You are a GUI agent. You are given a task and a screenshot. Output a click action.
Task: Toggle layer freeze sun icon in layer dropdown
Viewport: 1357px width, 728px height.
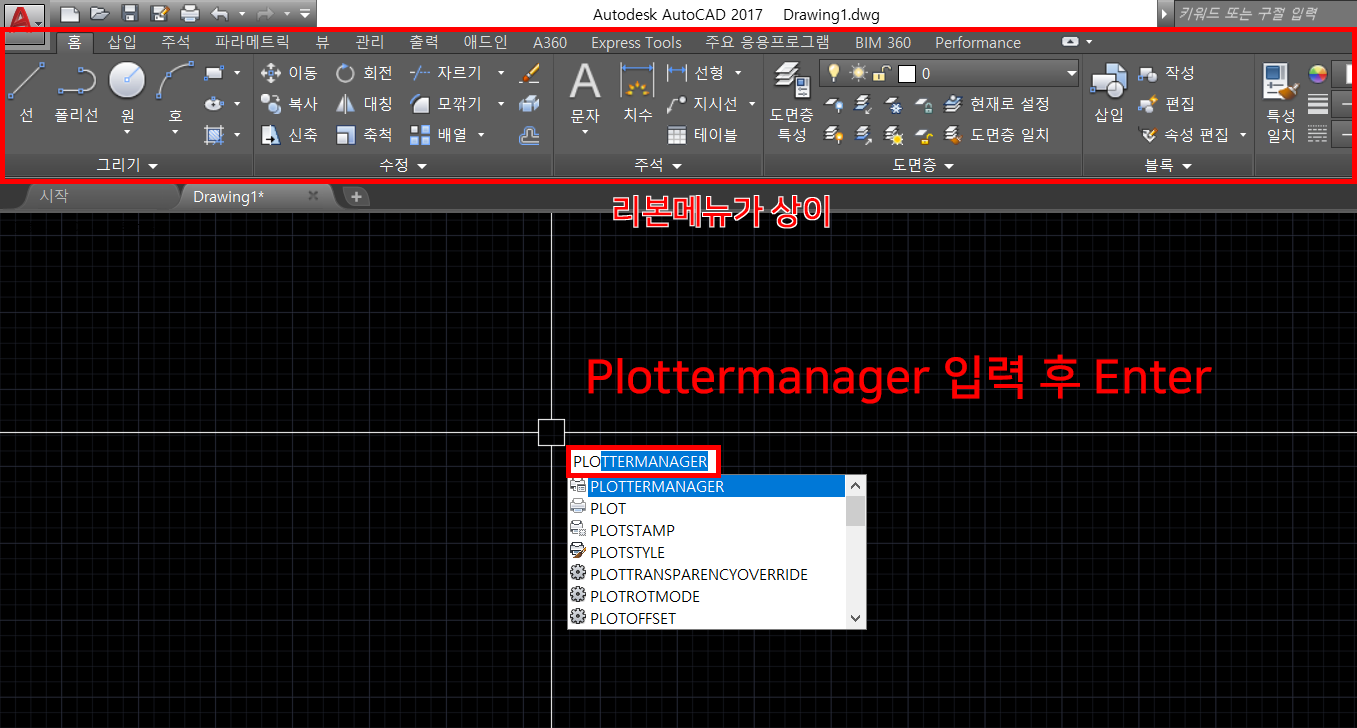[857, 73]
